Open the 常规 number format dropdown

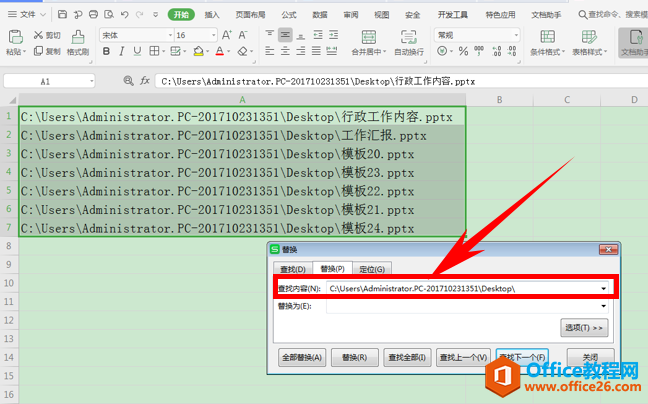point(516,36)
